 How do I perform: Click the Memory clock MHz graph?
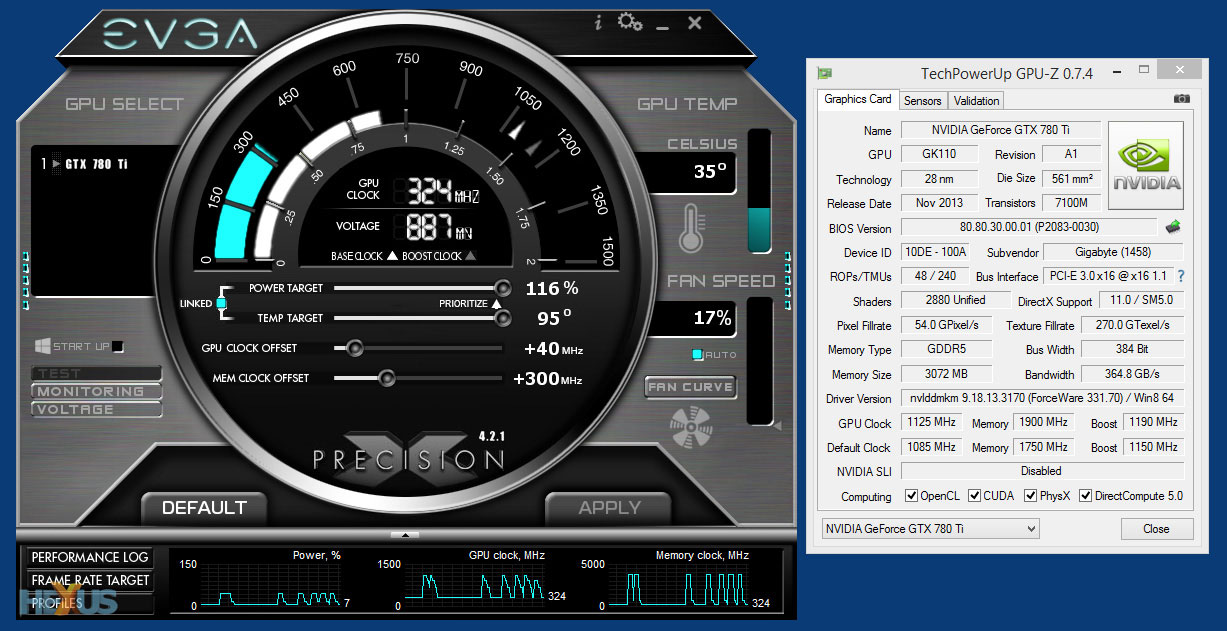pyautogui.click(x=677, y=586)
